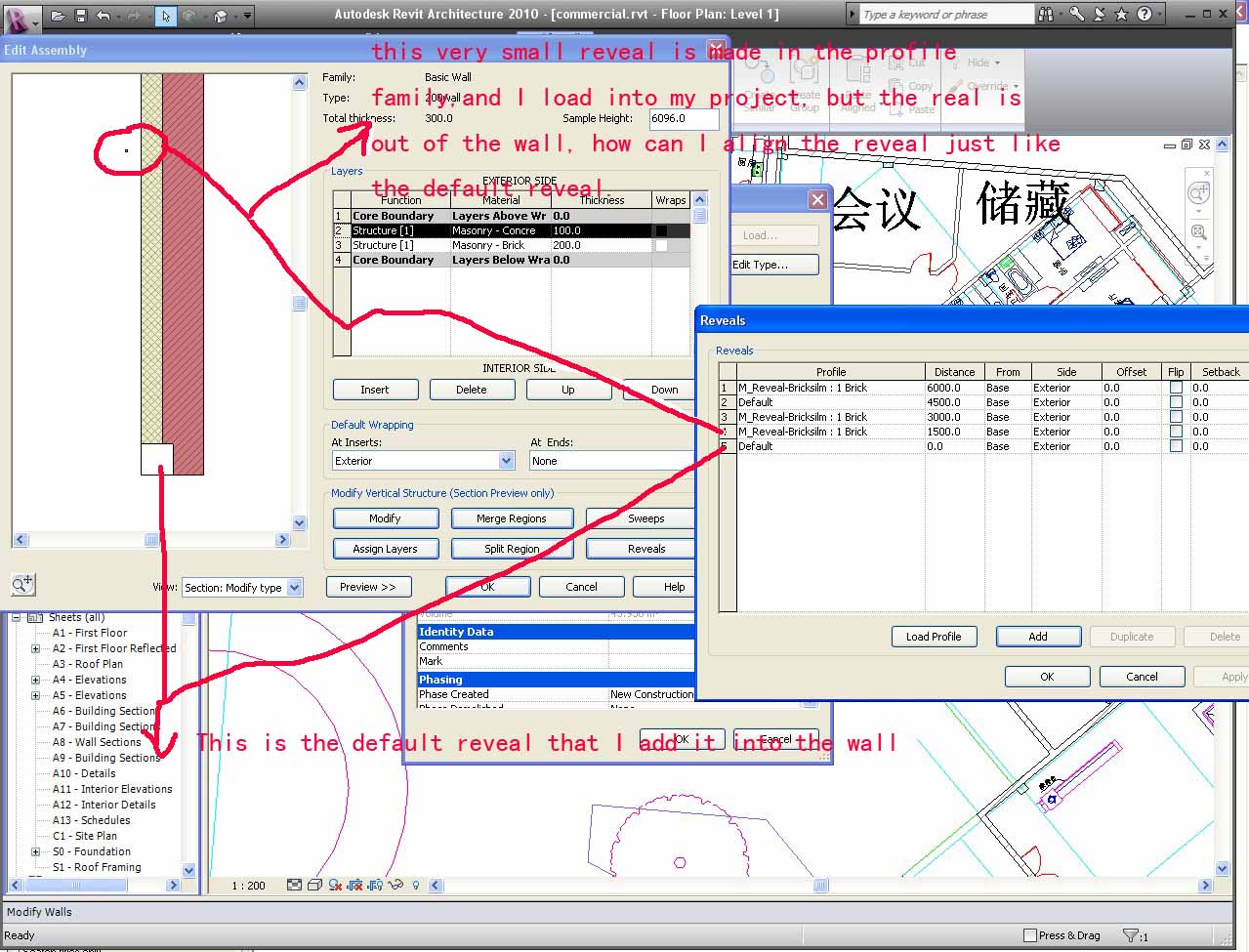Click the Distance header in Reveals table
The image size is (1249, 952).
[954, 372]
